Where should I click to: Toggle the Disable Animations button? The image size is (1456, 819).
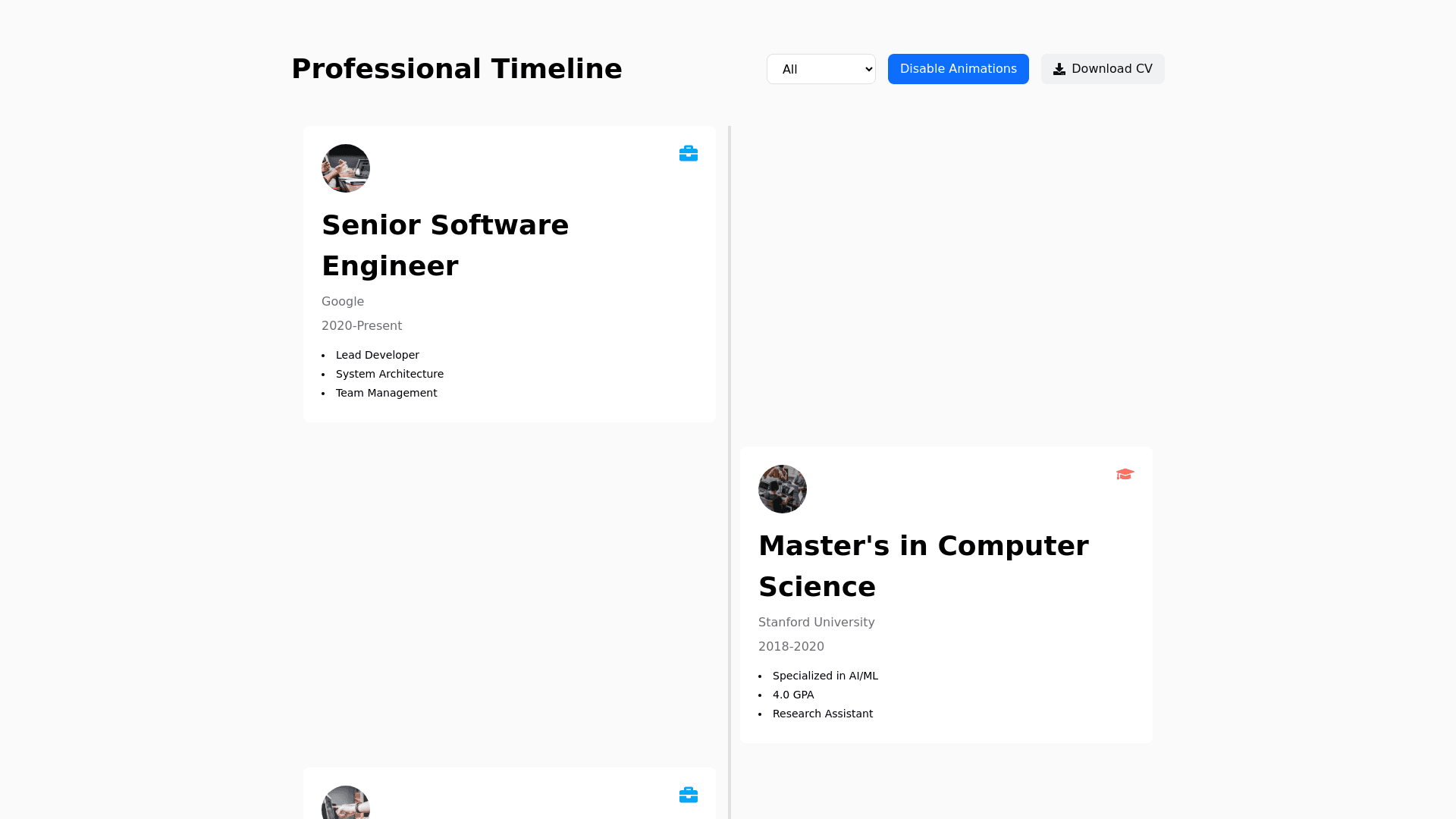click(x=958, y=69)
